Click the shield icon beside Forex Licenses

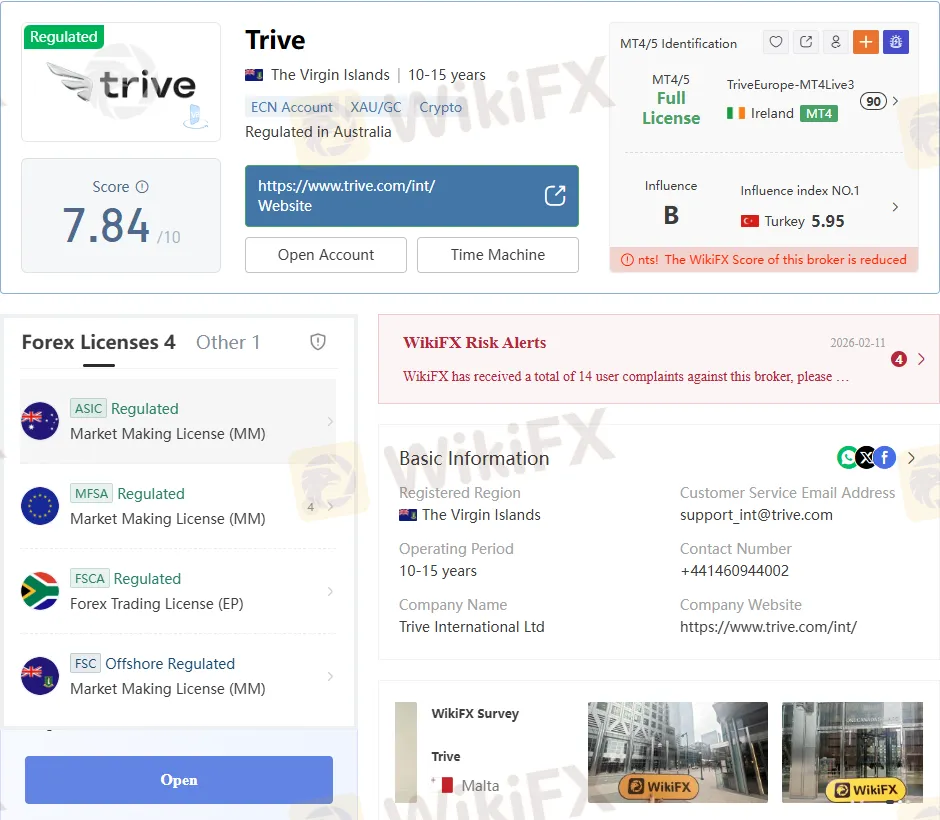(318, 342)
